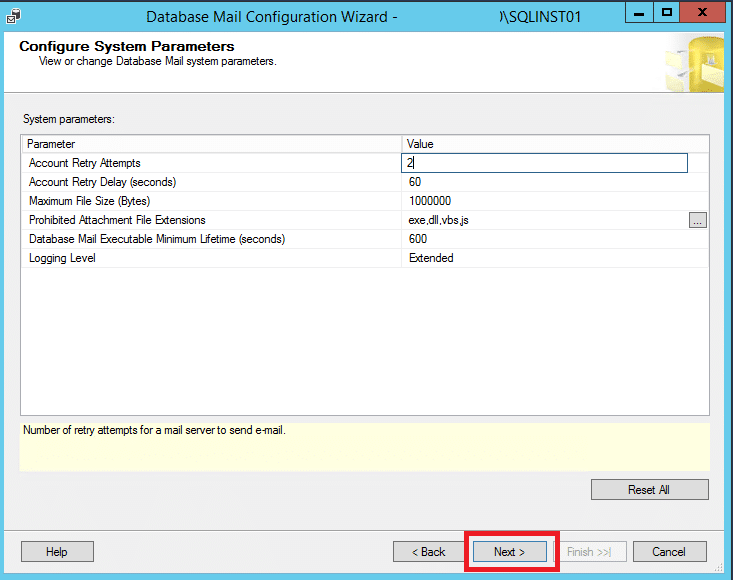Viewport: 733px width, 580px height.
Task: Click the Next > button
Action: (x=510, y=552)
